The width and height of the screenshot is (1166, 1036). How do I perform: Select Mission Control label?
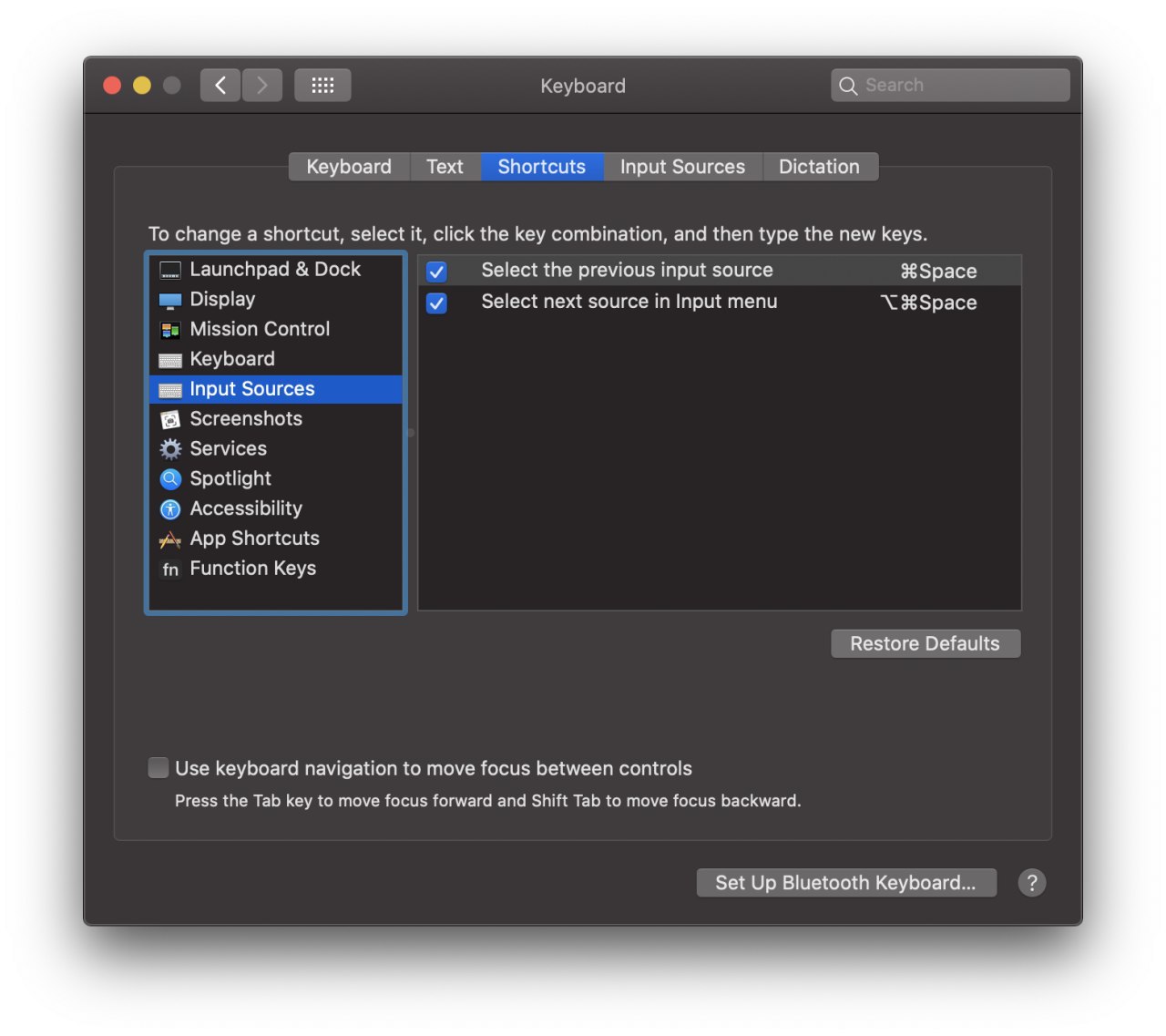pyautogui.click(x=260, y=330)
